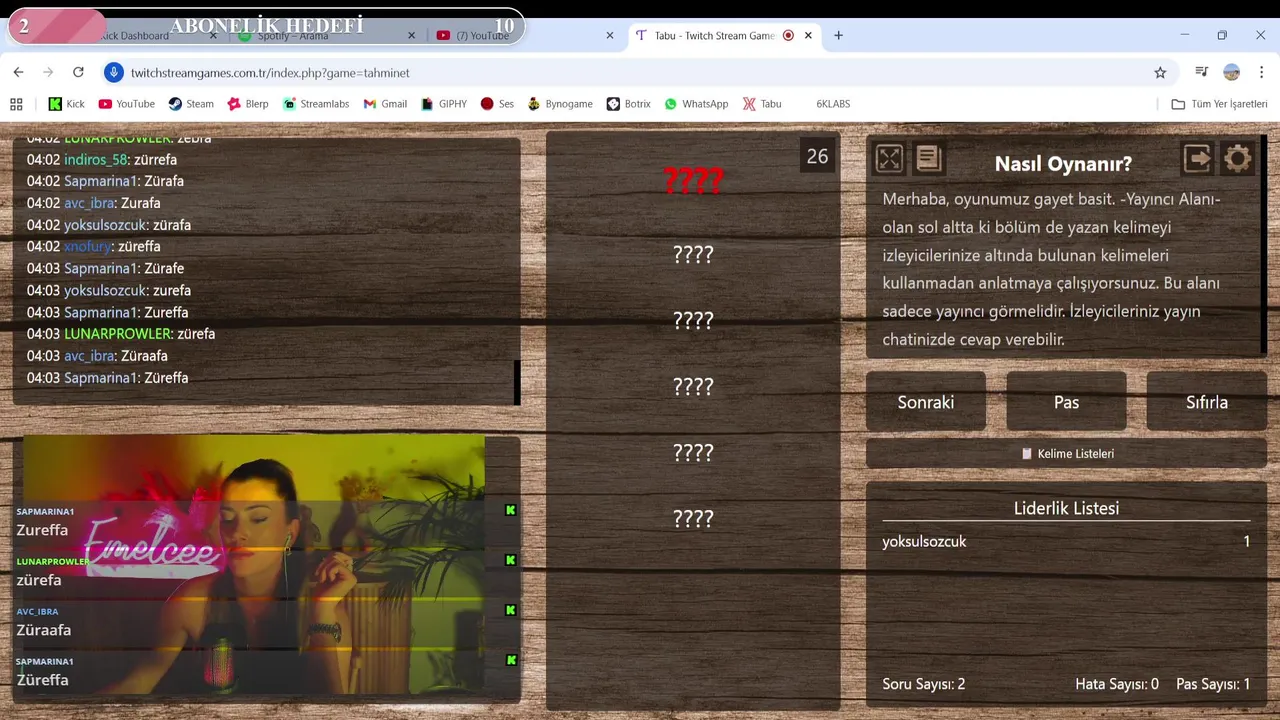
Task: Click the Pas button
Action: tap(1066, 402)
